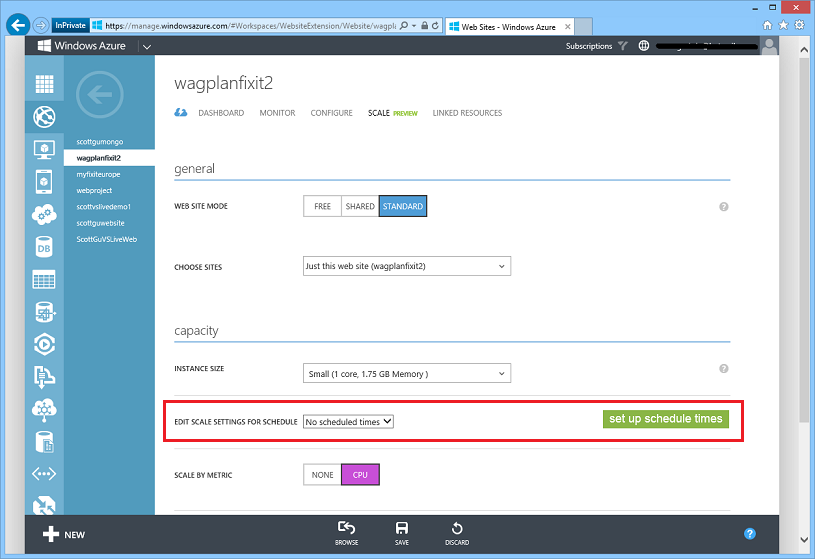Click the quick start cloud icon beside Dashboard

tap(180, 113)
